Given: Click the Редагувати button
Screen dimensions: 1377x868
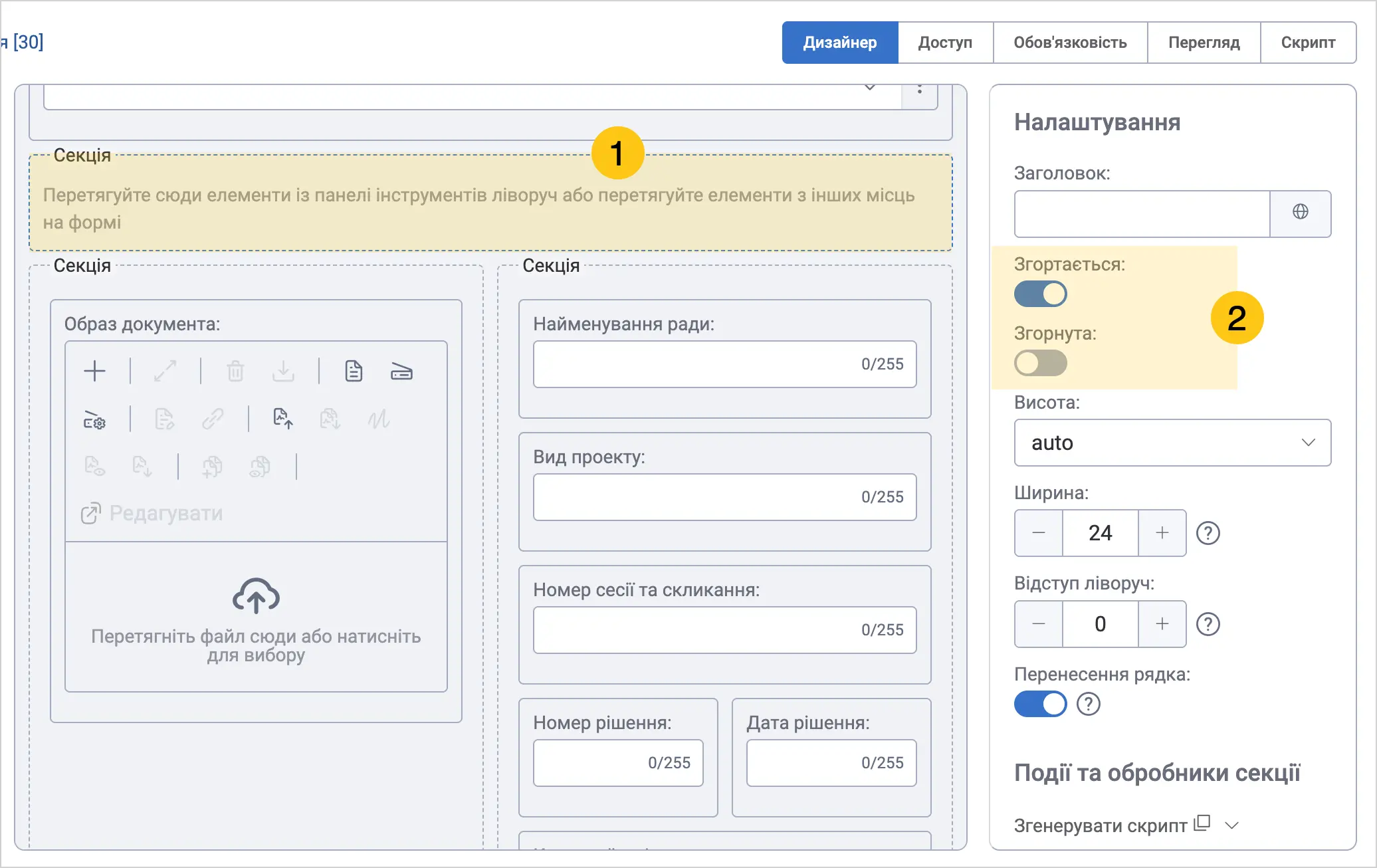Looking at the screenshot, I should [152, 513].
